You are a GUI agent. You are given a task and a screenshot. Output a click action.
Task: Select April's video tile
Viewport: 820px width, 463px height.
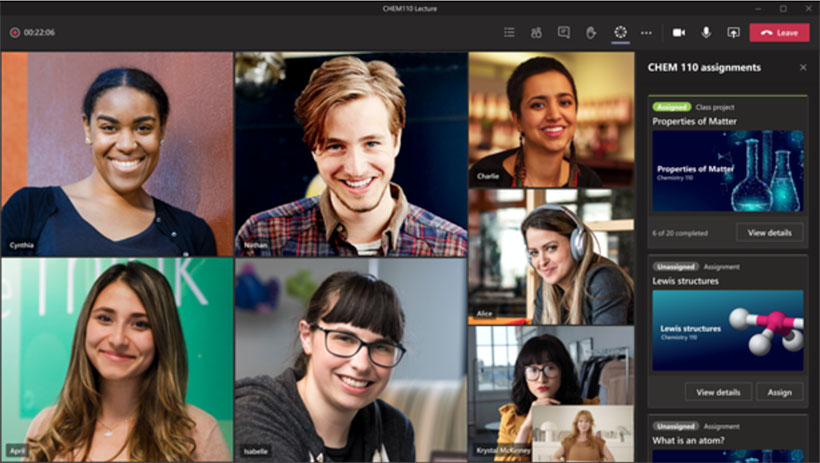click(x=117, y=360)
